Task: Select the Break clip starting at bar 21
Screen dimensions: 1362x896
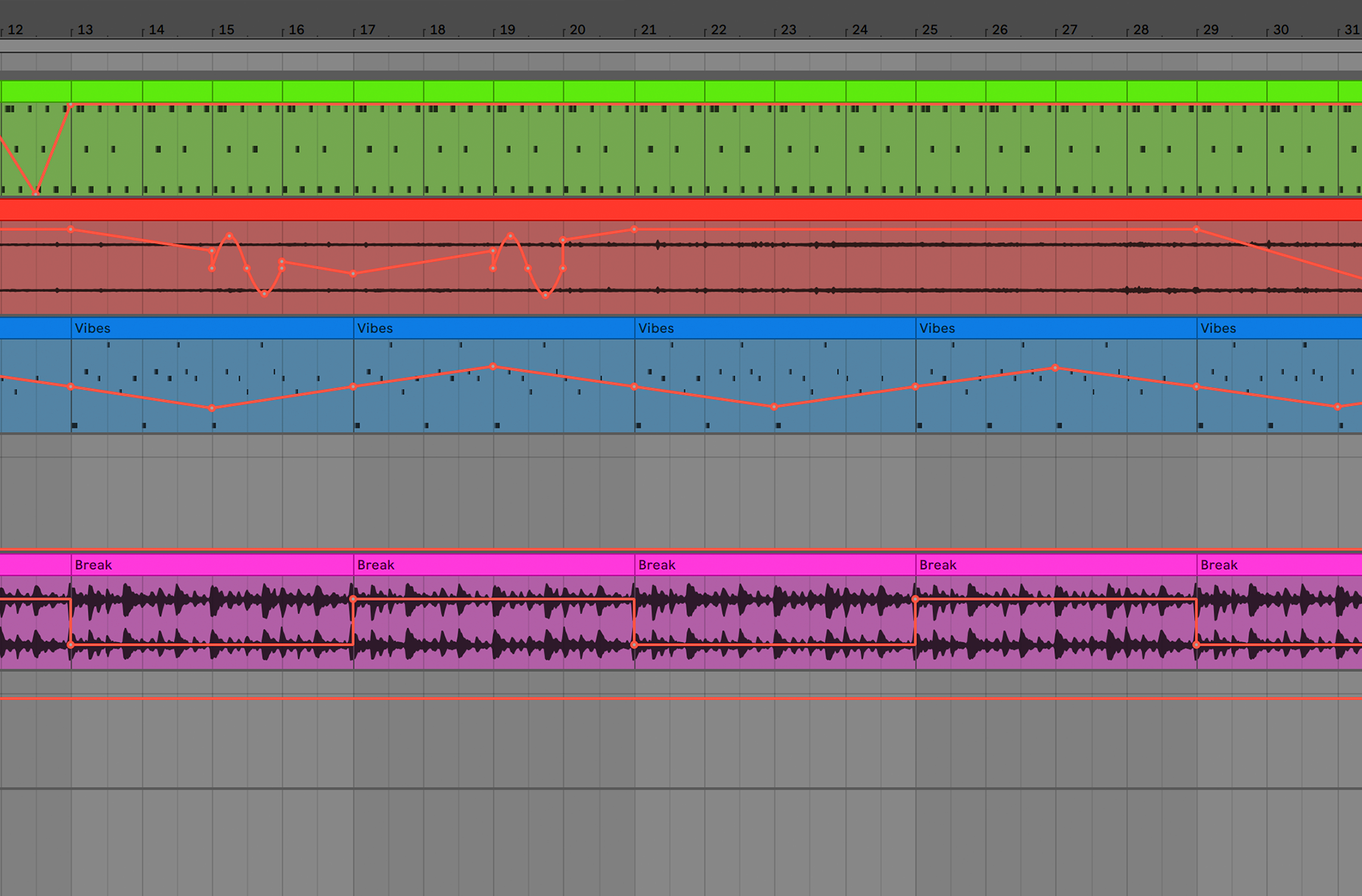Action: [x=776, y=565]
